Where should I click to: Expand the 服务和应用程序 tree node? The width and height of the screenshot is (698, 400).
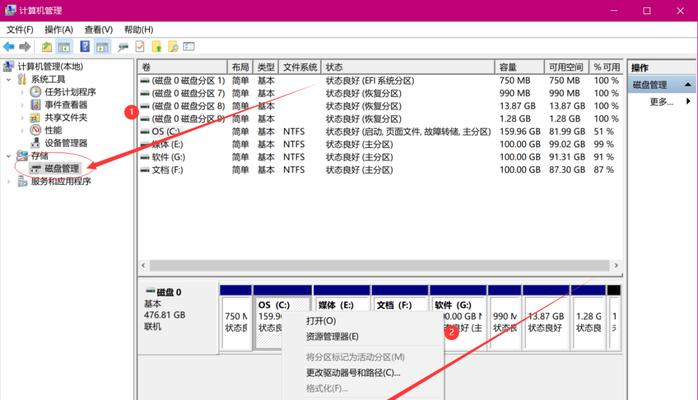(x=8, y=181)
